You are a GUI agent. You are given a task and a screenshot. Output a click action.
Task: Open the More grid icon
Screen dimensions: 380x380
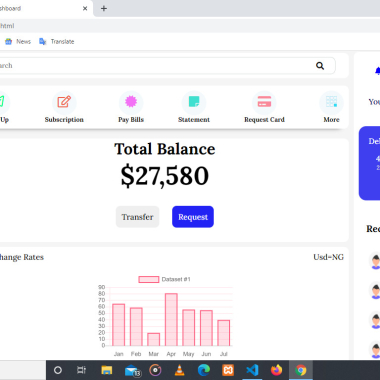coord(331,102)
